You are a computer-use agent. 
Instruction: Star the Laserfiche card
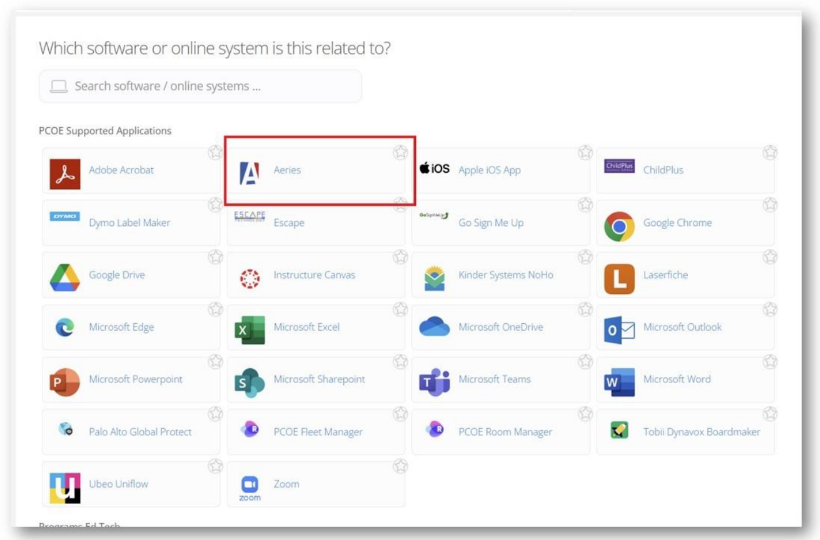(770, 257)
